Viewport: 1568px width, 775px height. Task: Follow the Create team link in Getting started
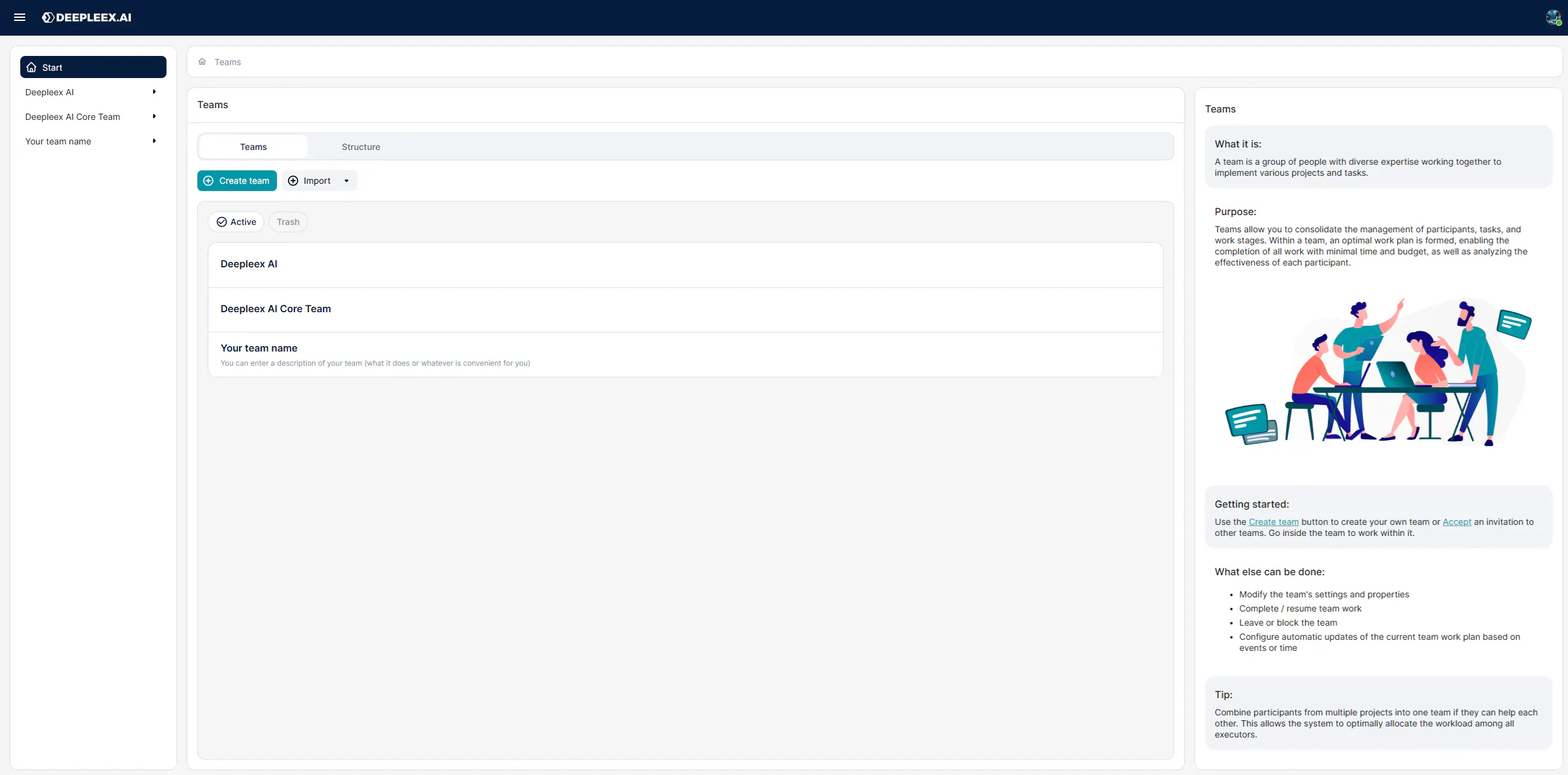point(1274,522)
